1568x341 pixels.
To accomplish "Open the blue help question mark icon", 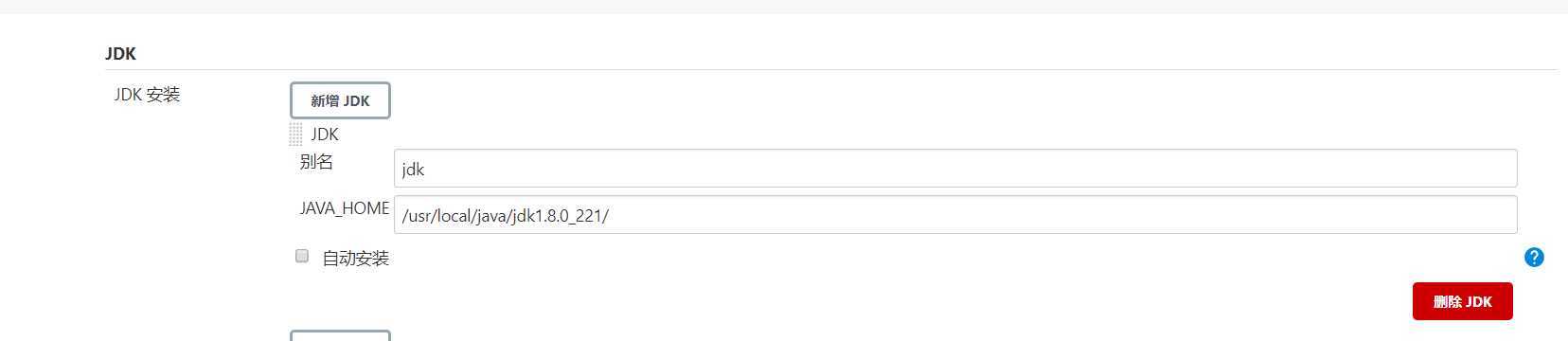I will click(1534, 257).
